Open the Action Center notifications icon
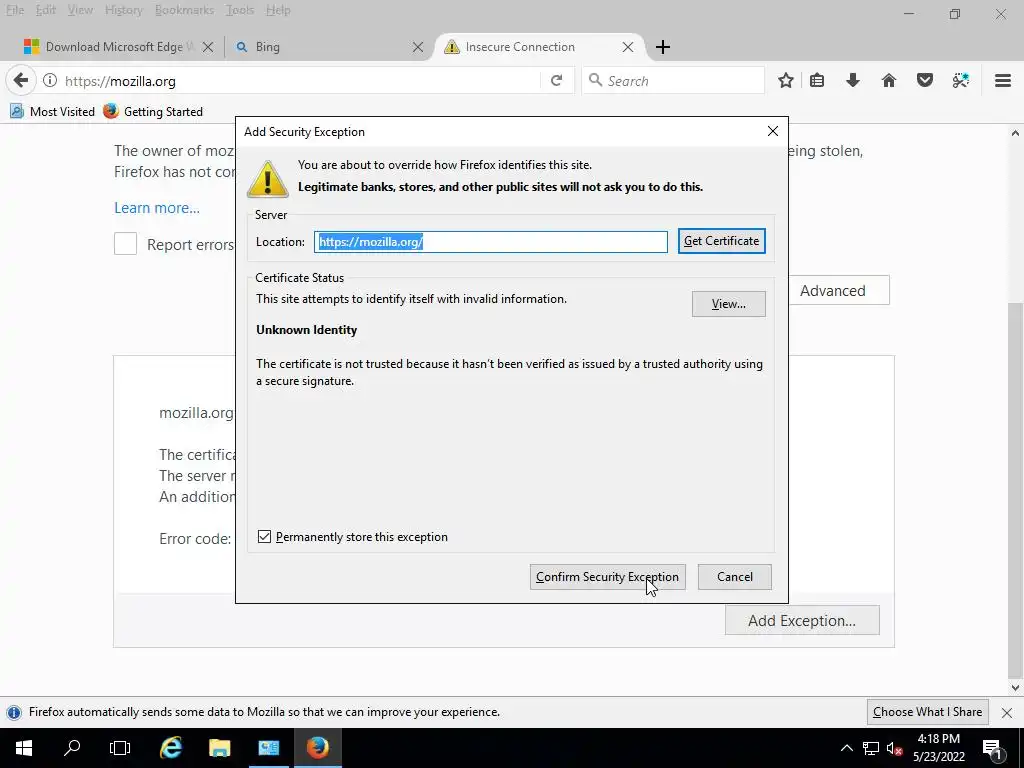The width and height of the screenshot is (1024, 768). point(991,748)
